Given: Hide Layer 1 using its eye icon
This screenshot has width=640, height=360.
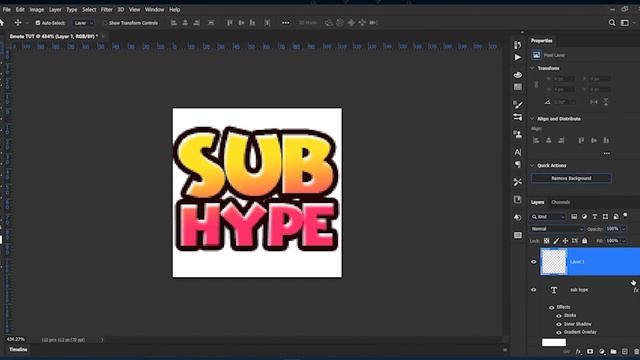Looking at the screenshot, I should [x=533, y=262].
